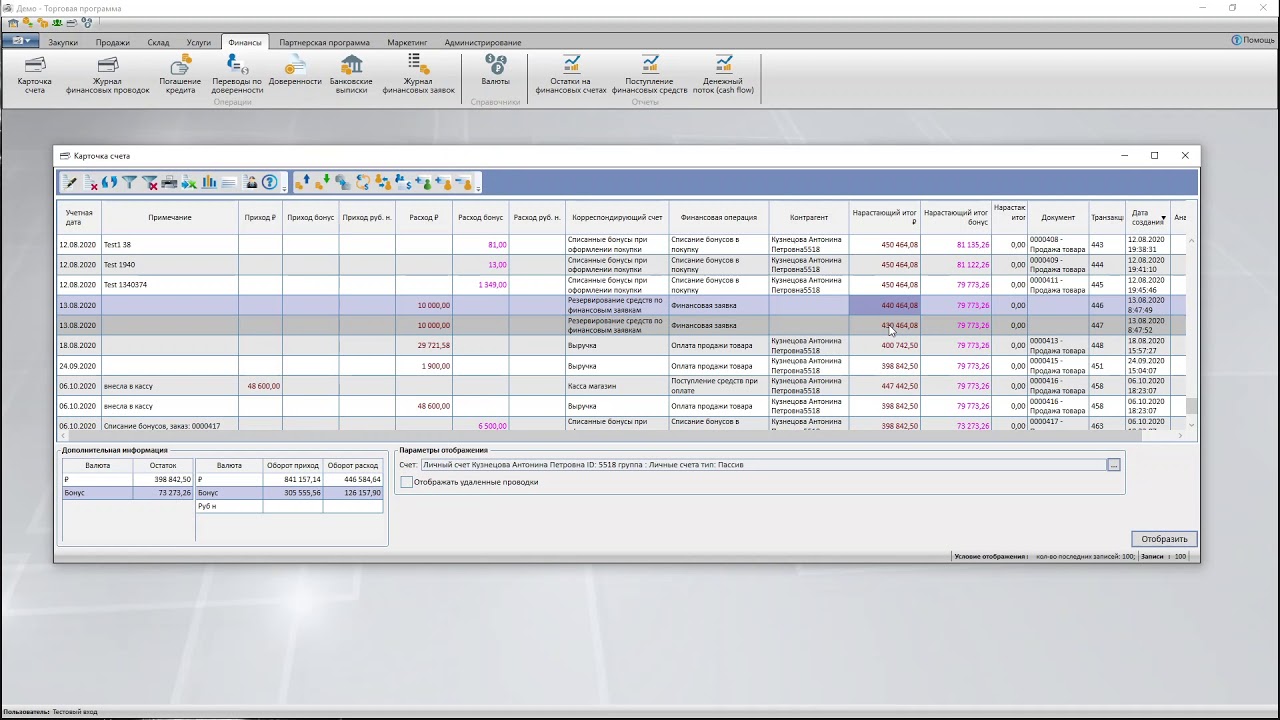Click transaction number 448
1280x720 pixels.
point(1098,346)
